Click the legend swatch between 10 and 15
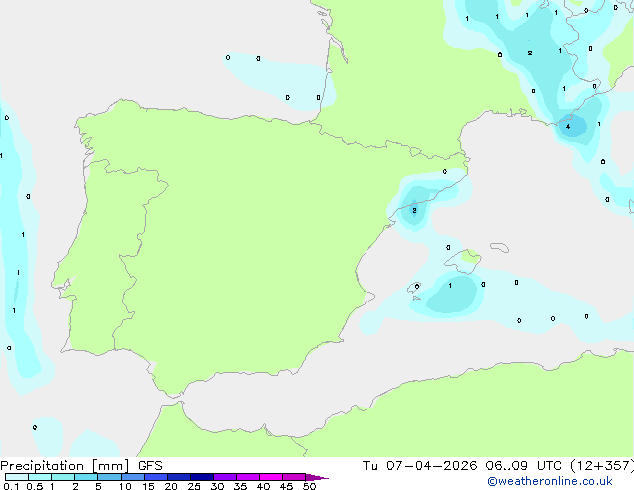 coord(133,477)
